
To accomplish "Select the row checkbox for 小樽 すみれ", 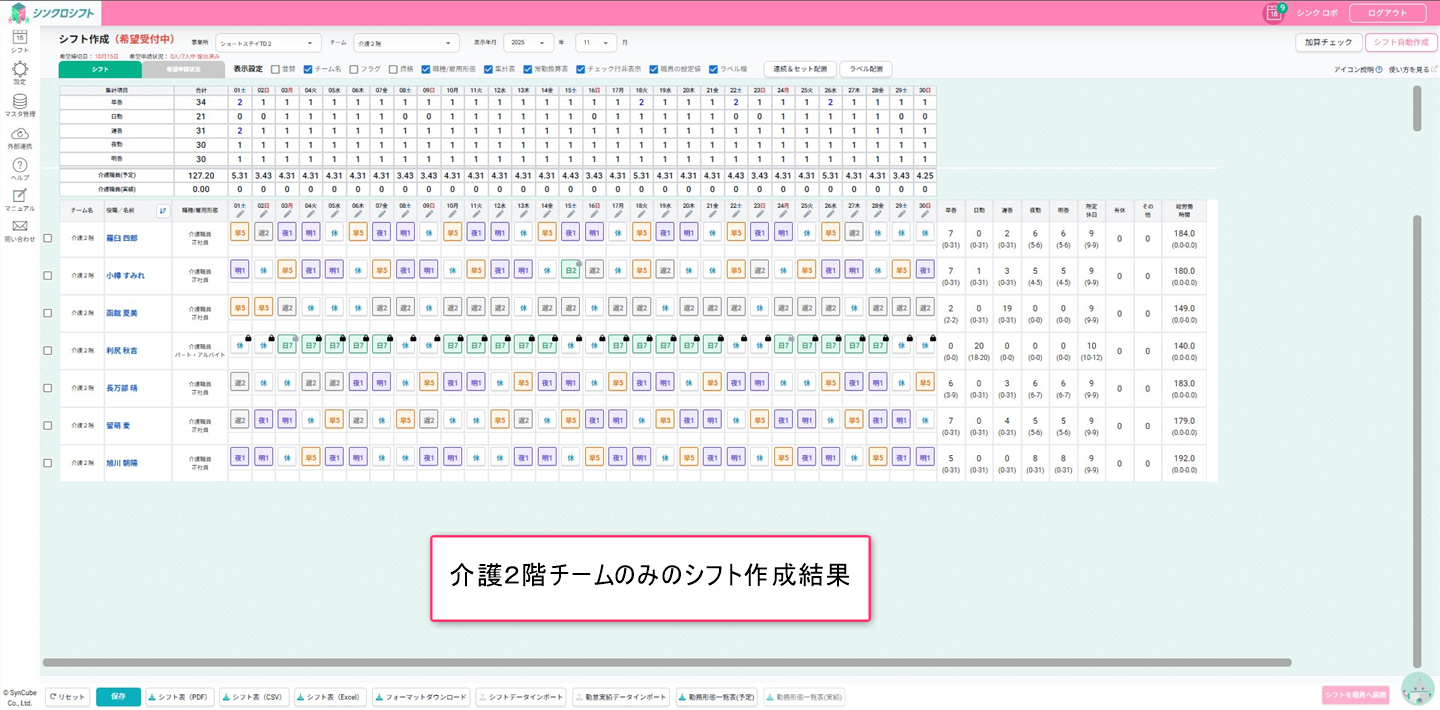I will coord(47,276).
